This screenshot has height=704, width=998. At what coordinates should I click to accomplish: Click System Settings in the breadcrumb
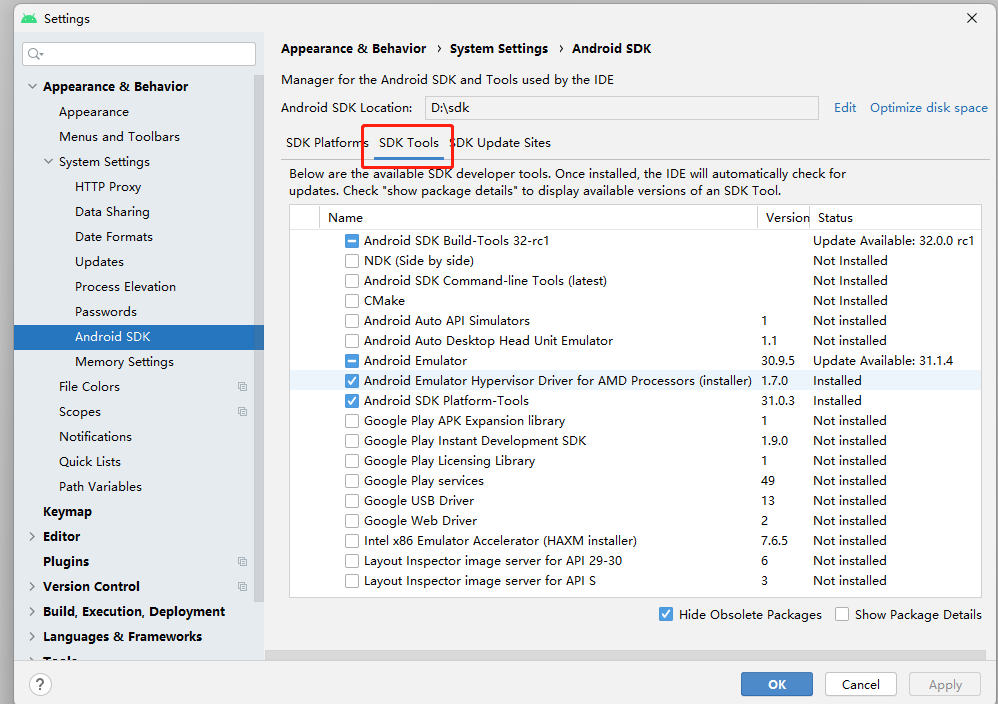498,48
